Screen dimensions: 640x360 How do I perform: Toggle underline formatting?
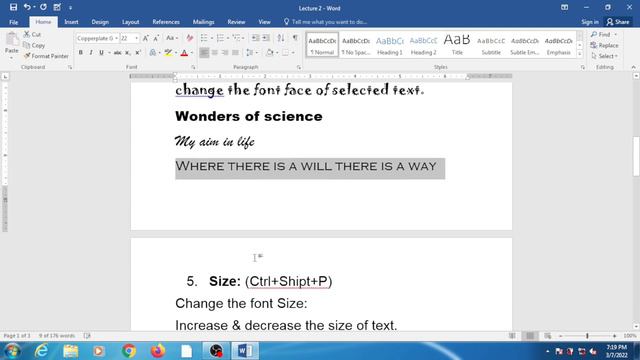[x=101, y=53]
